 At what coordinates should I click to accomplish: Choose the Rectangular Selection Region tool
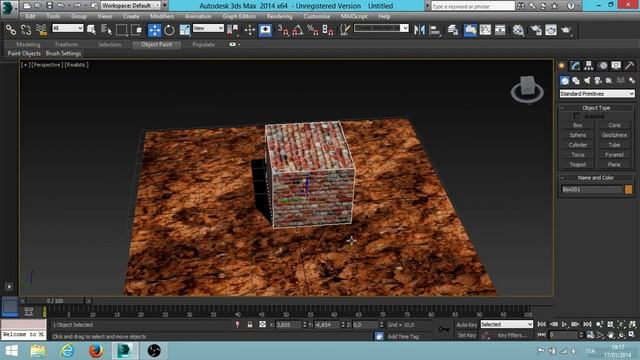(122, 29)
